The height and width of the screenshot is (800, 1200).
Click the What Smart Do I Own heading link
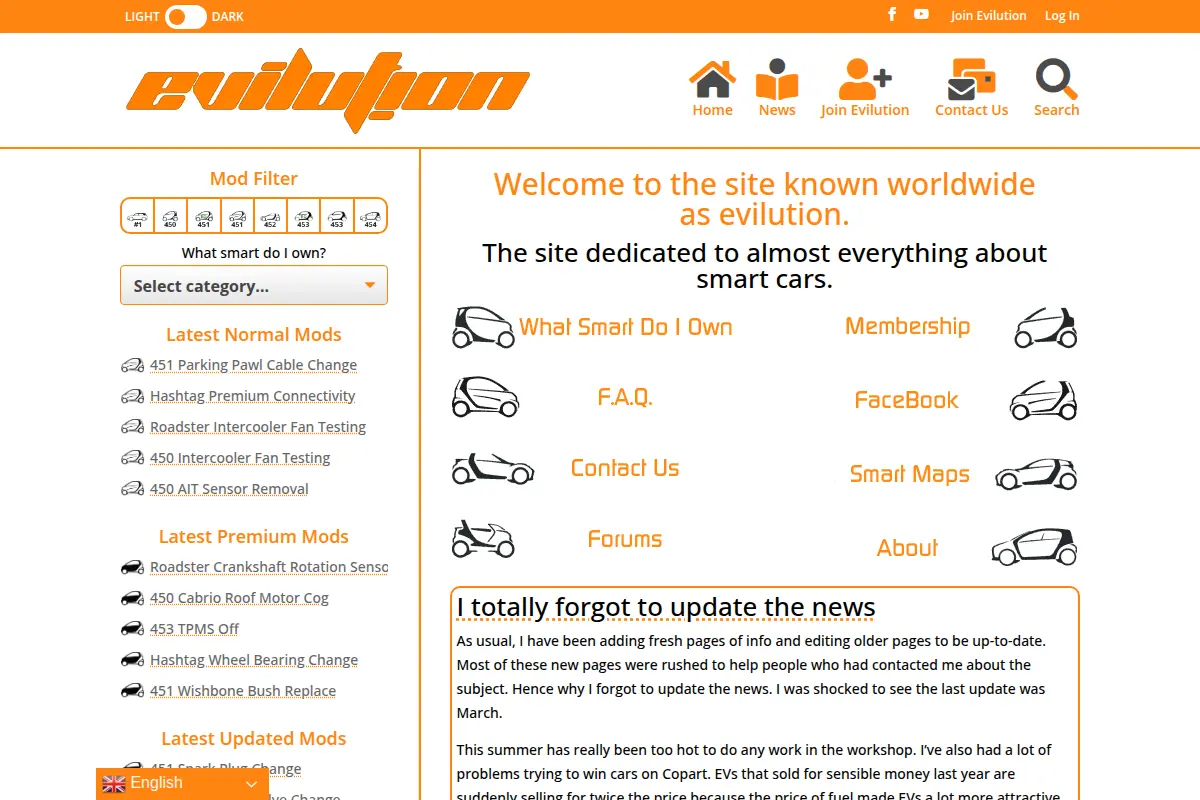tap(626, 327)
